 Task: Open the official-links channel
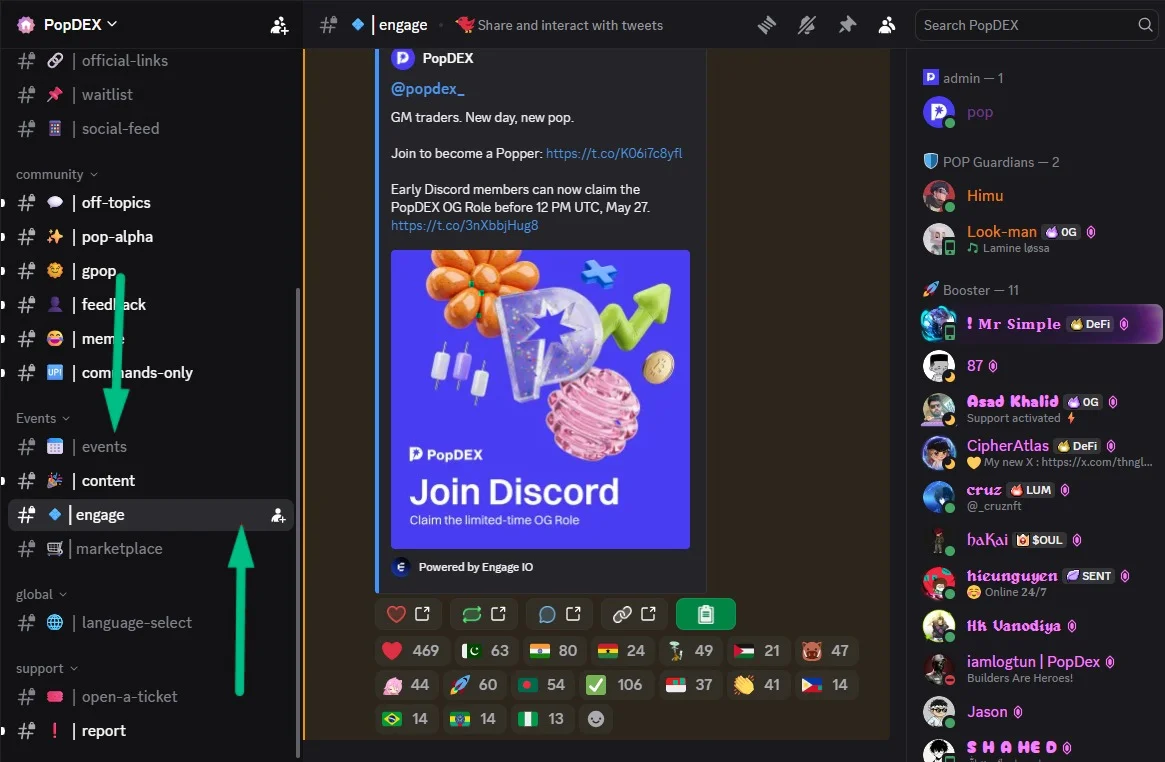pyautogui.click(x=151, y=61)
